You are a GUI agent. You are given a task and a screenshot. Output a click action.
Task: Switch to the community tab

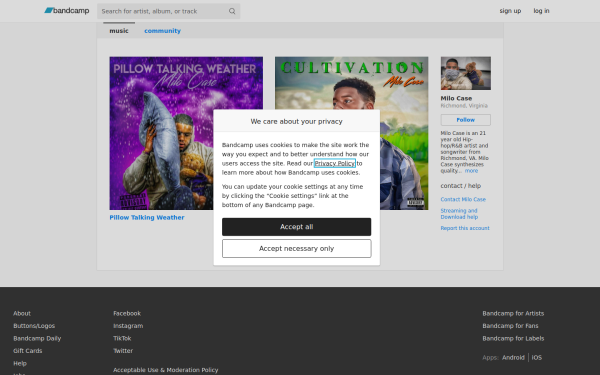pyautogui.click(x=162, y=31)
